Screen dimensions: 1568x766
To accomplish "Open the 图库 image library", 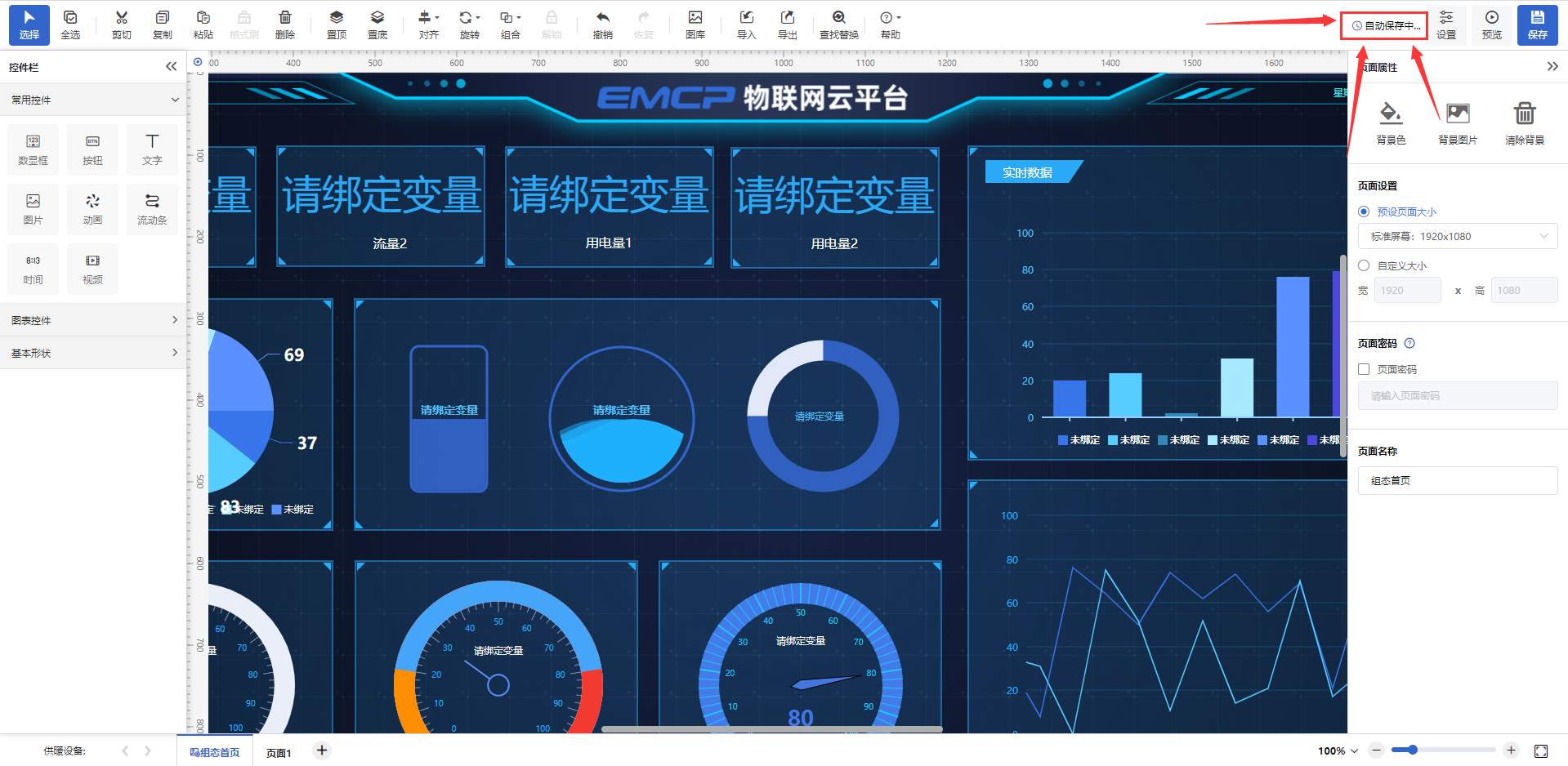I will (695, 24).
